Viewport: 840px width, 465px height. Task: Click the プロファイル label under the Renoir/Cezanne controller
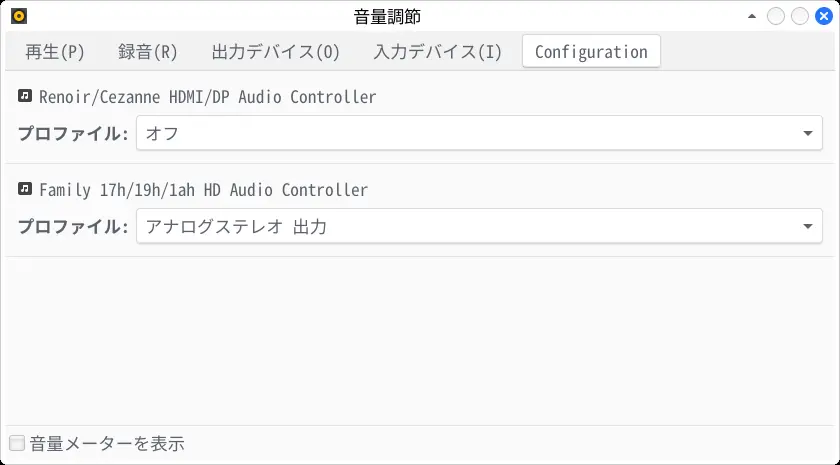[72, 133]
